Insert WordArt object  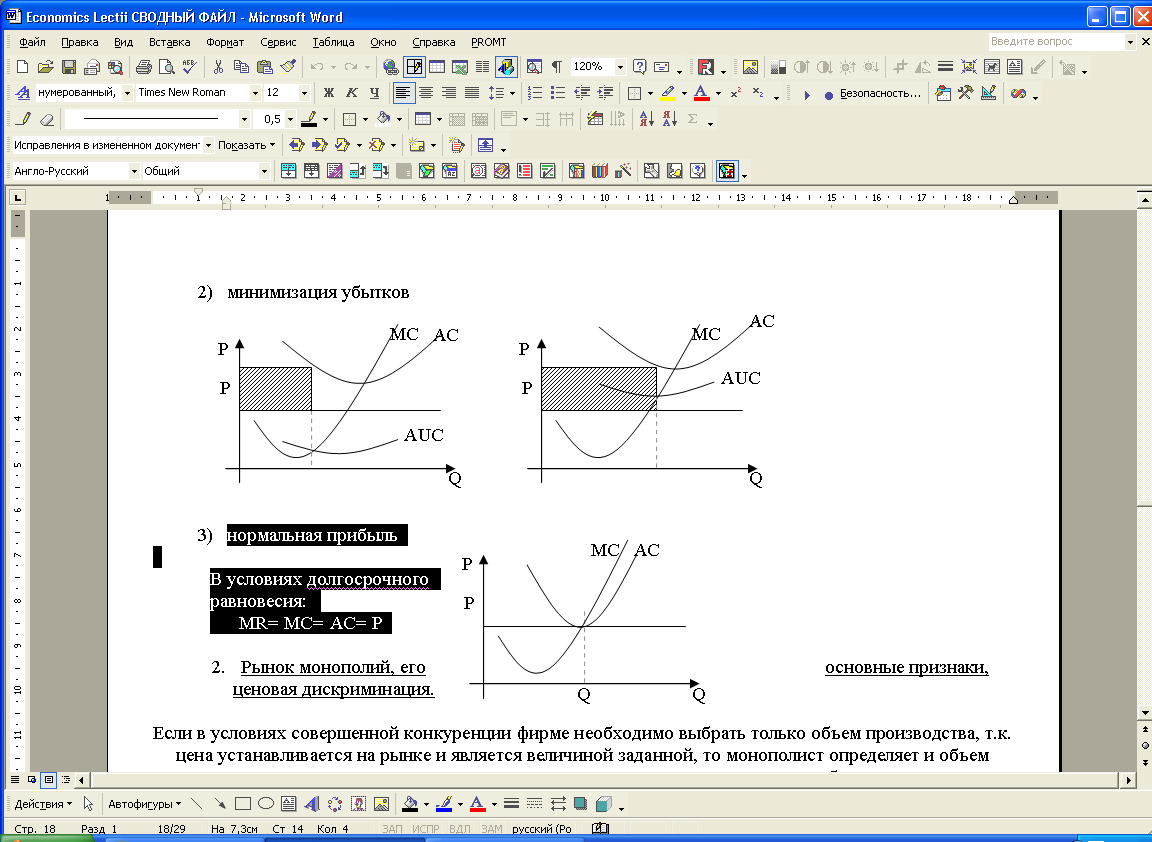(312, 804)
